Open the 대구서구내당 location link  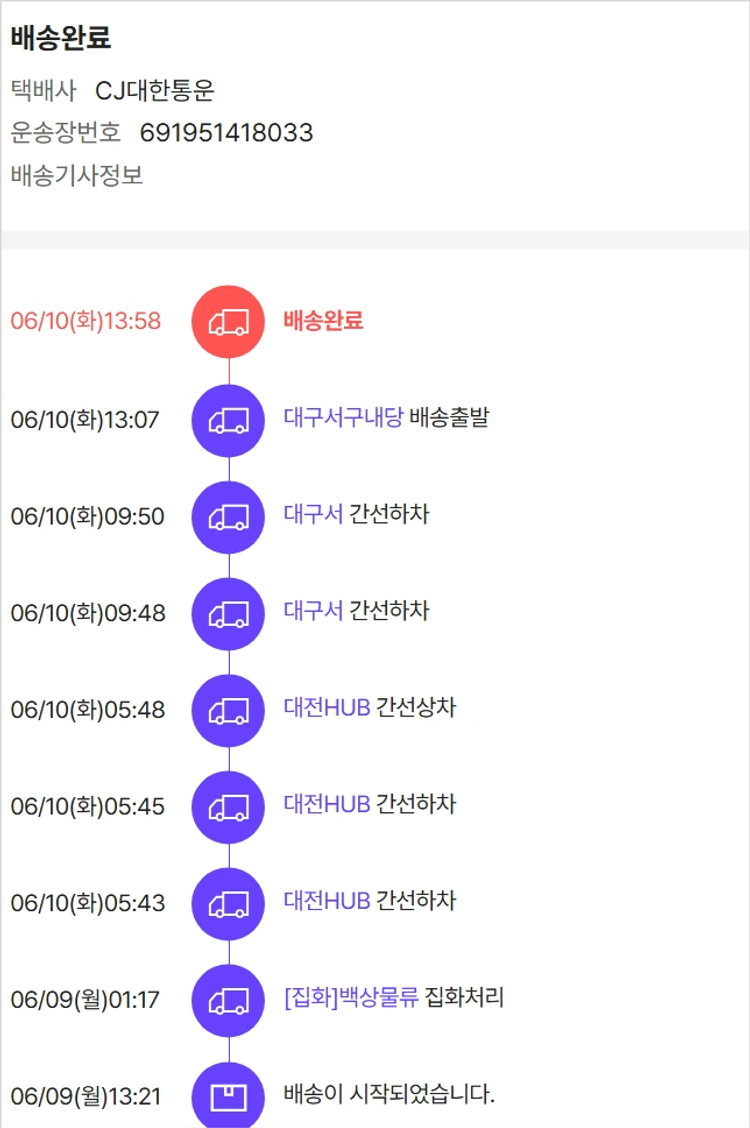343,418
